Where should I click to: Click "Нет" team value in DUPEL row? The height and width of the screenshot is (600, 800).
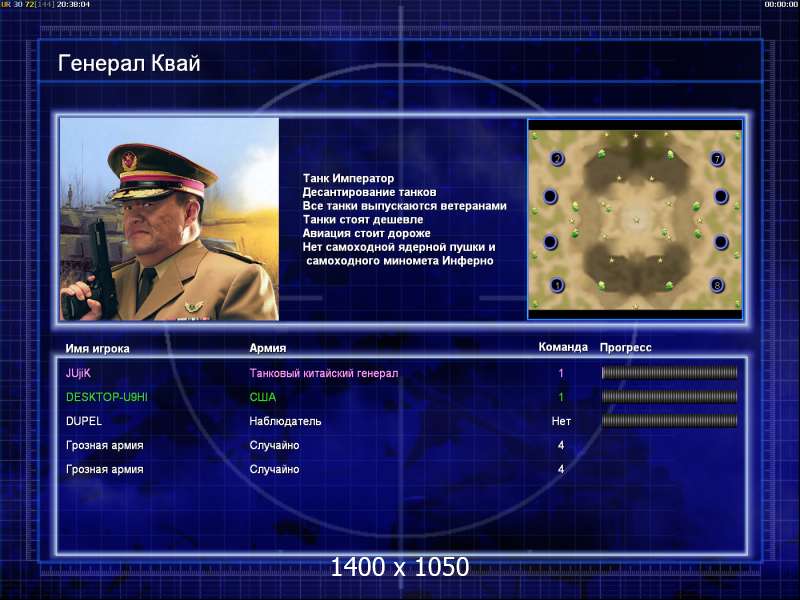click(x=561, y=421)
